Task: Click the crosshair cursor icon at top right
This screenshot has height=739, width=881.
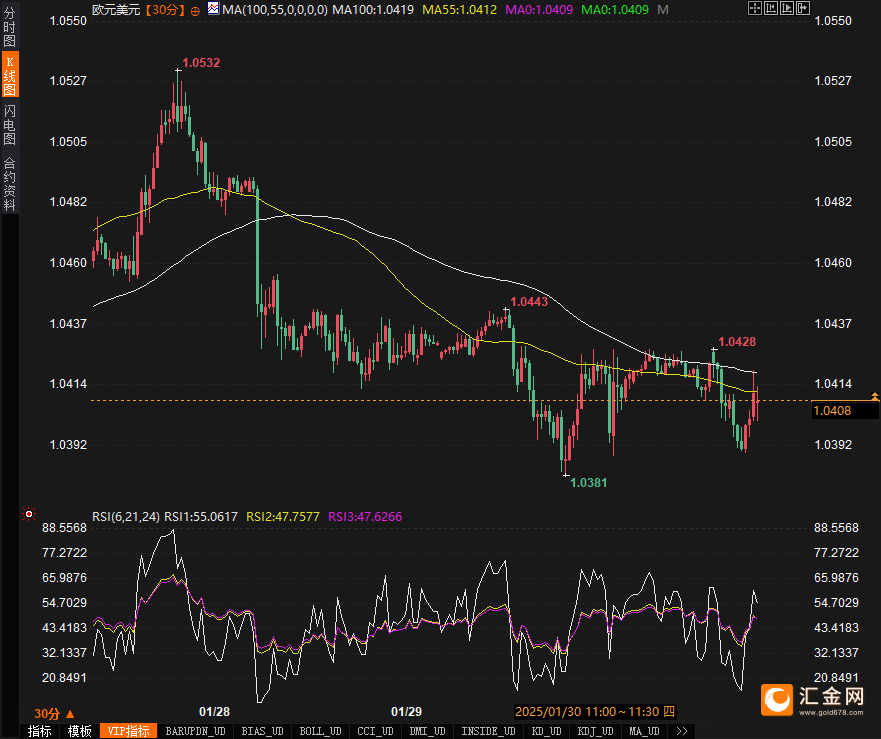Action: pyautogui.click(x=755, y=8)
